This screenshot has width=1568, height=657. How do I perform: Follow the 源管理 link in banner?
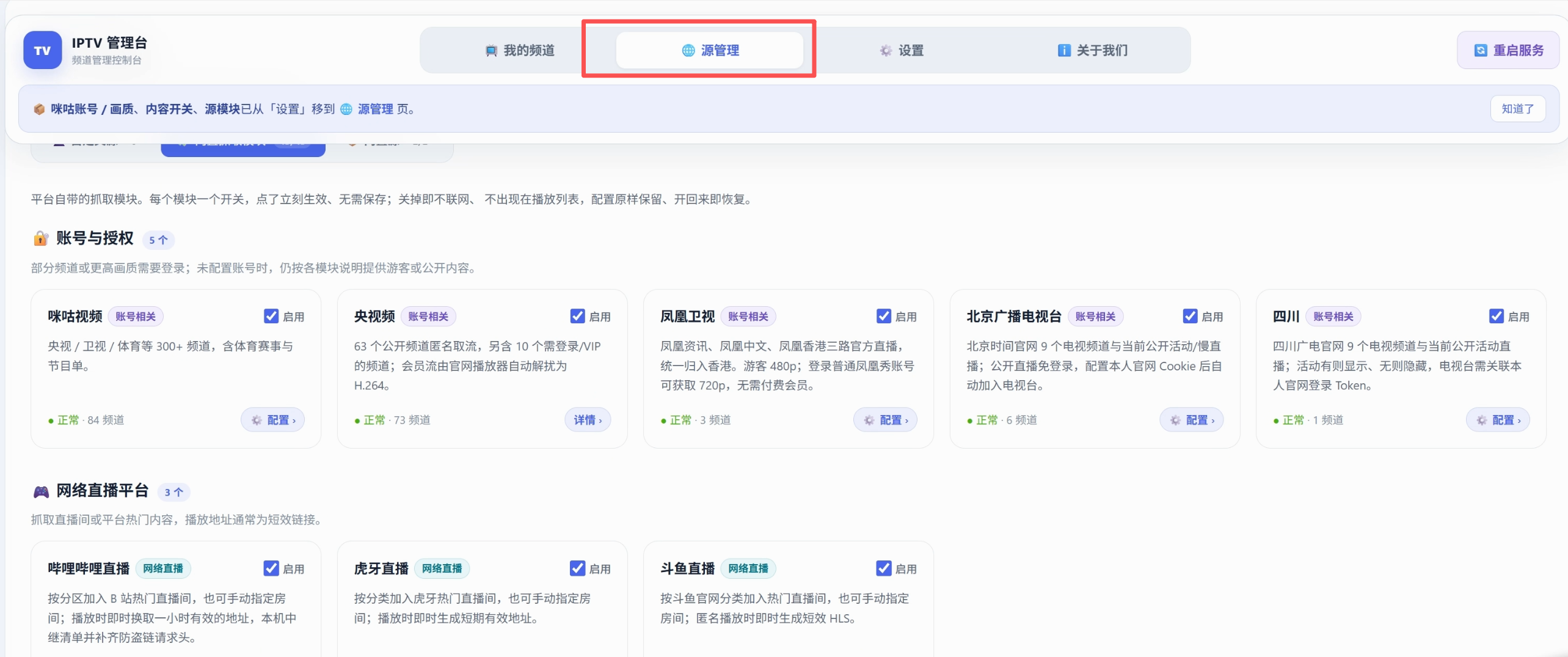(375, 109)
